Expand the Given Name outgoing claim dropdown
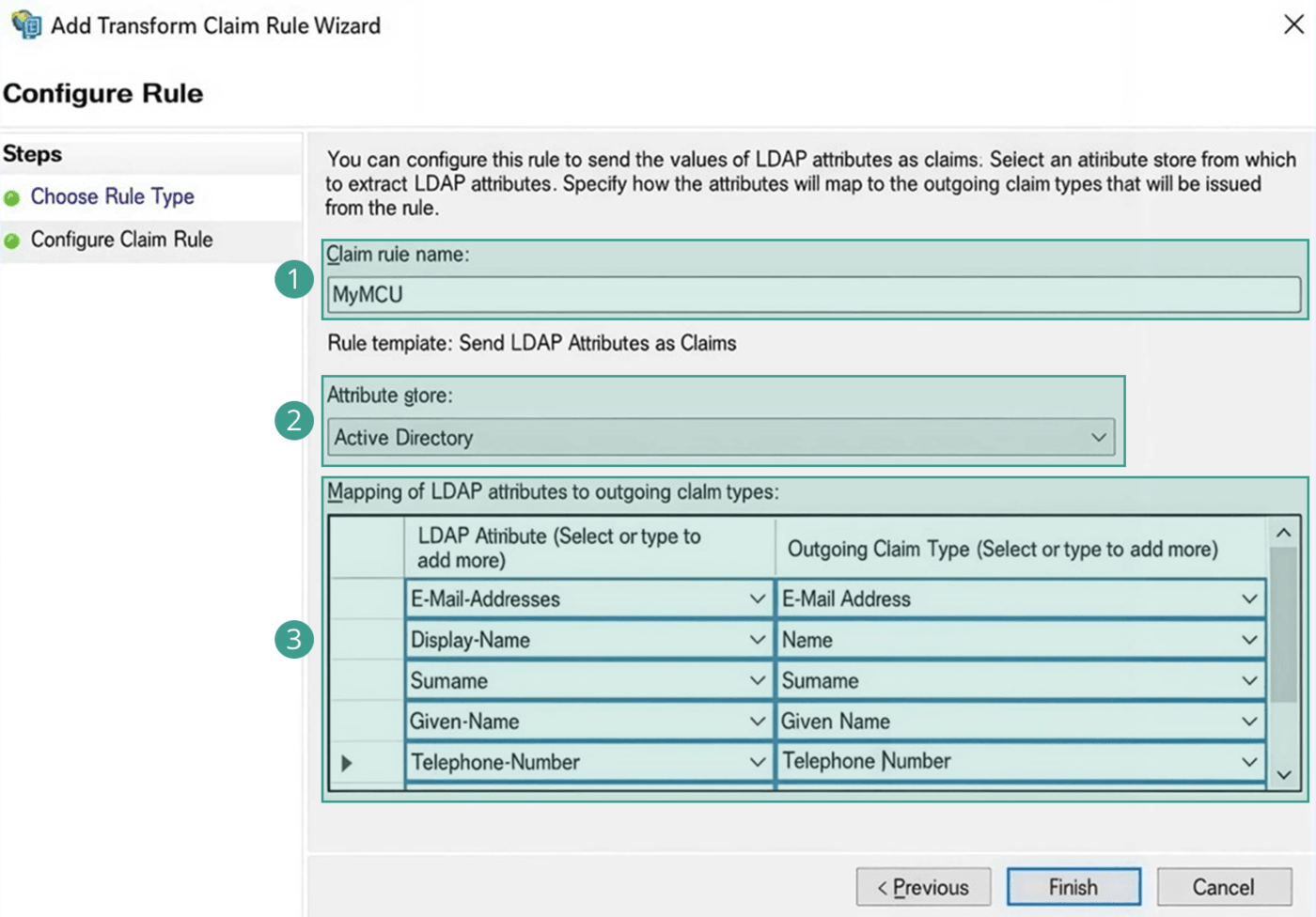 1248,722
